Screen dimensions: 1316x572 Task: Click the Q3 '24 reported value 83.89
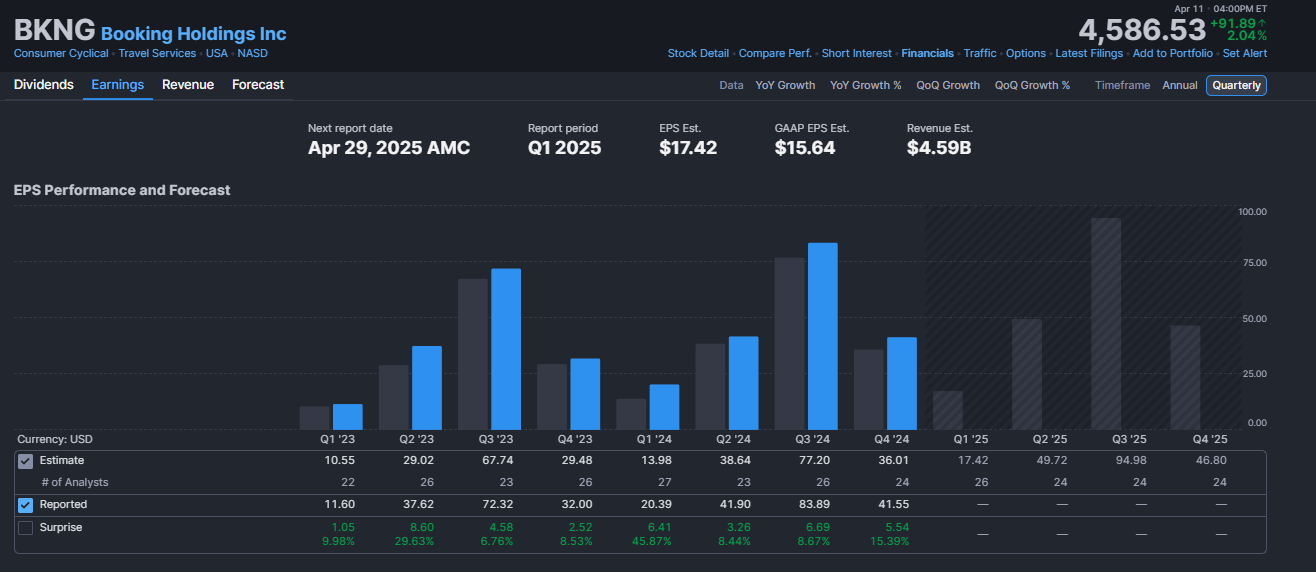tap(816, 504)
